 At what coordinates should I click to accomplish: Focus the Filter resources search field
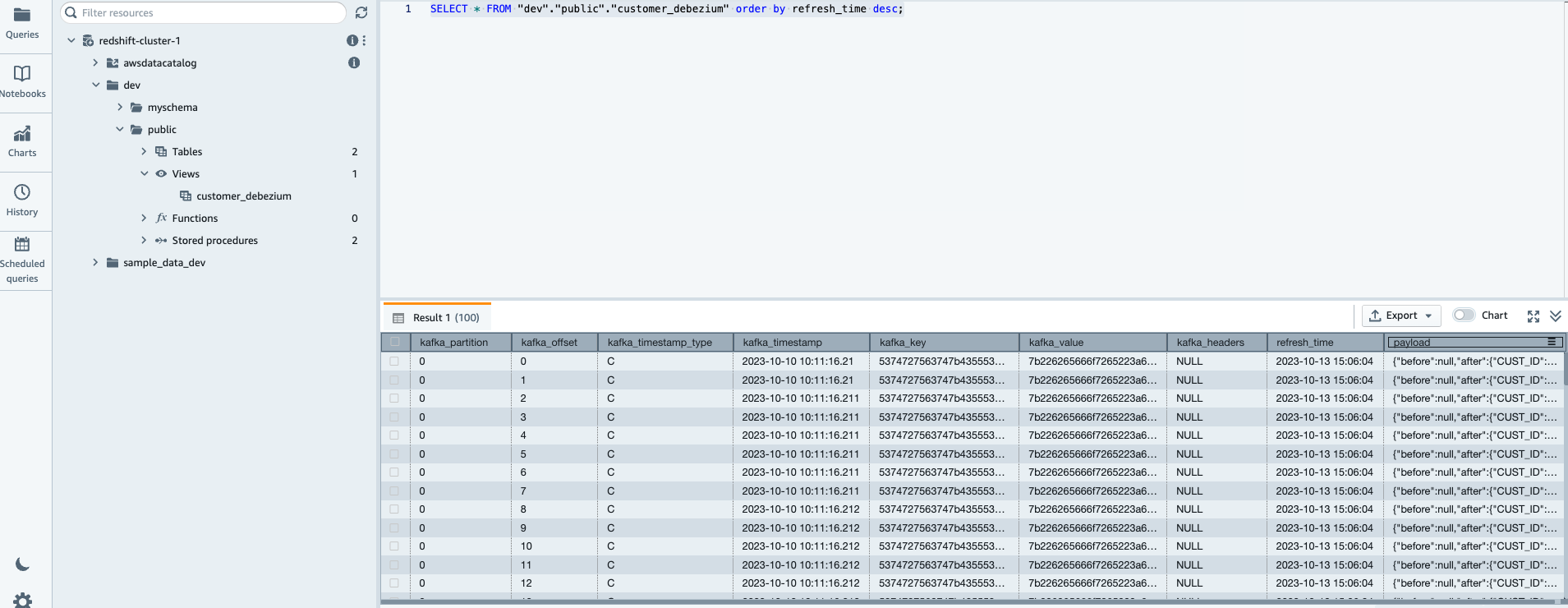[203, 12]
